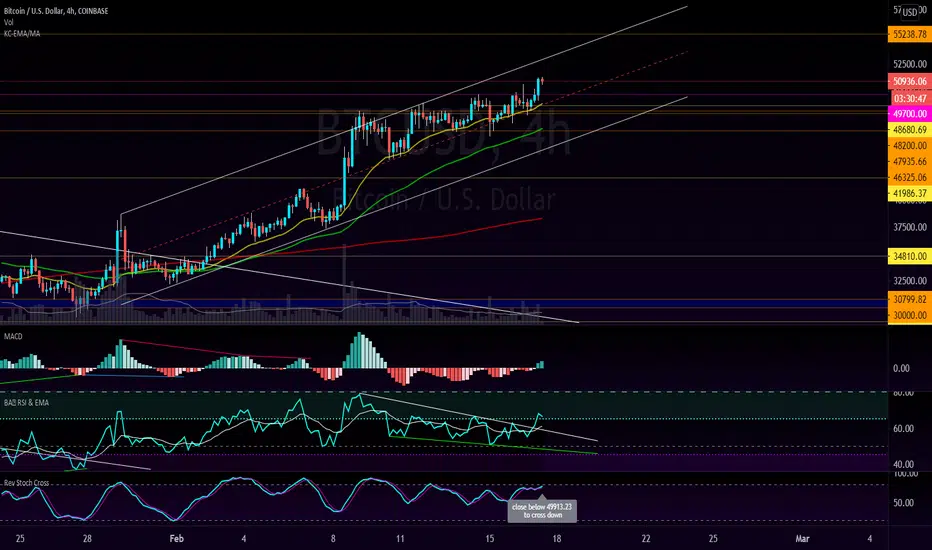Click the Vol indicator legend
The image size is (932, 550).
point(8,23)
